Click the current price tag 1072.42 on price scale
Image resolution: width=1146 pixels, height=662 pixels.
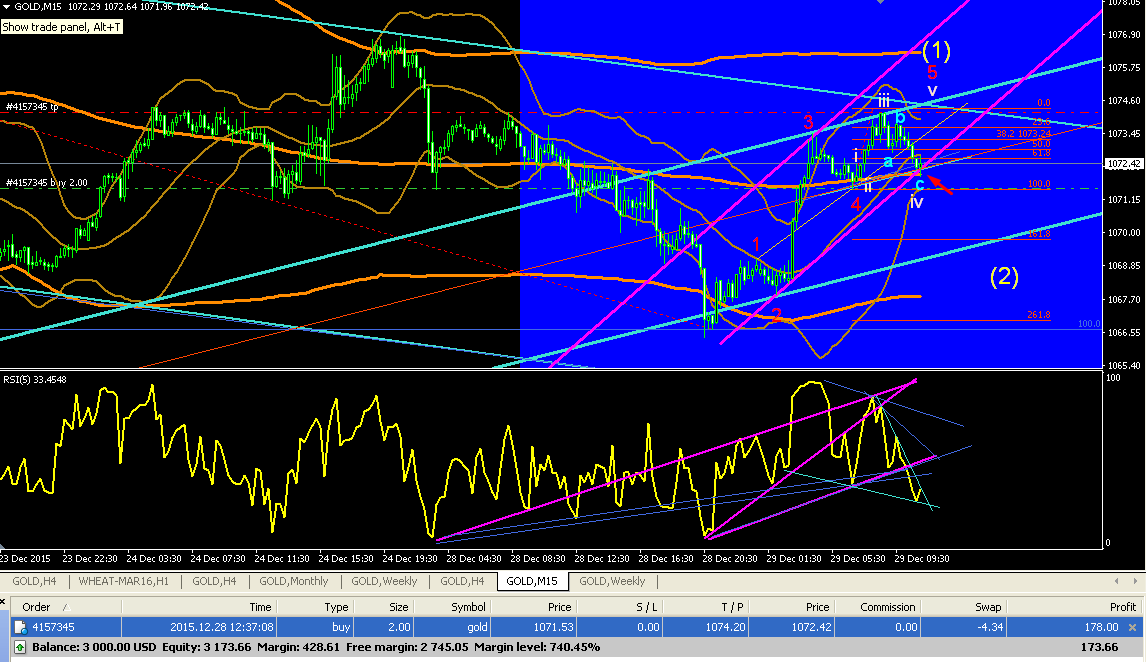pyautogui.click(x=1123, y=164)
